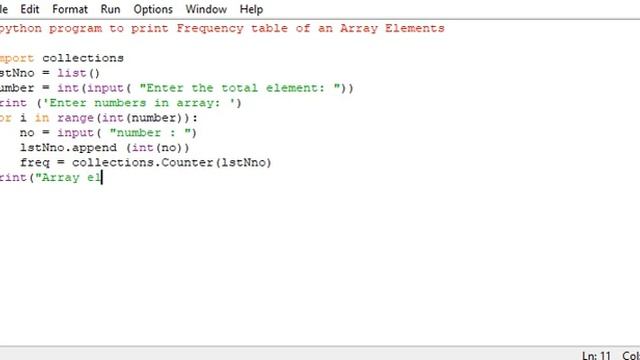Click the line 'lstNno.append (int(no))'
Screen dimensions: 640x360
104,148
